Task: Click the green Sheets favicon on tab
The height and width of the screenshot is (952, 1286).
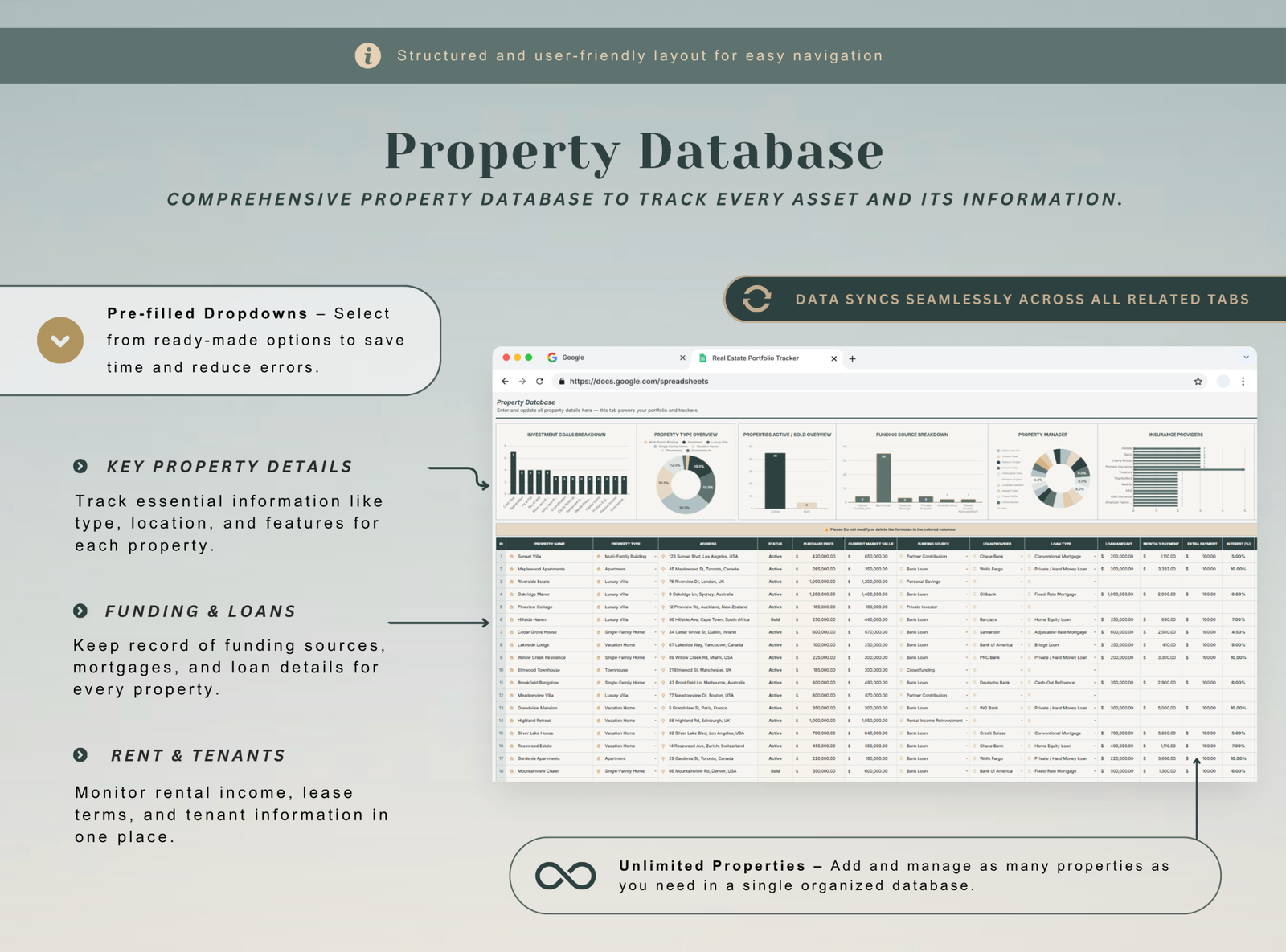Action: 702,358
